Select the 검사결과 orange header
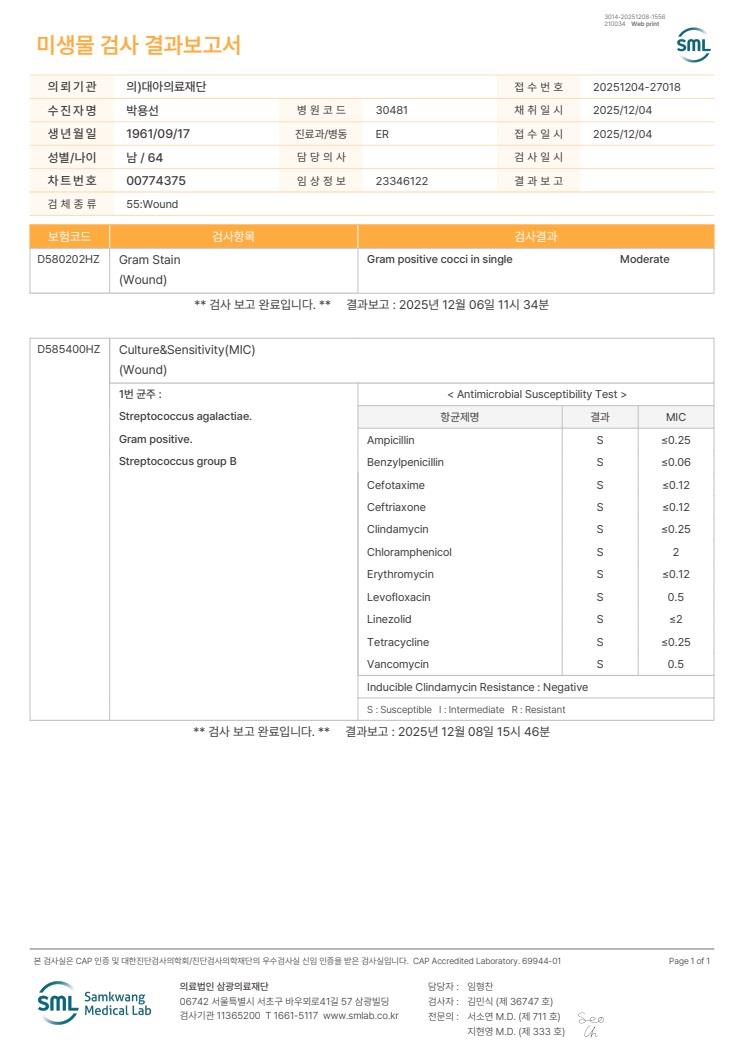 coord(535,236)
